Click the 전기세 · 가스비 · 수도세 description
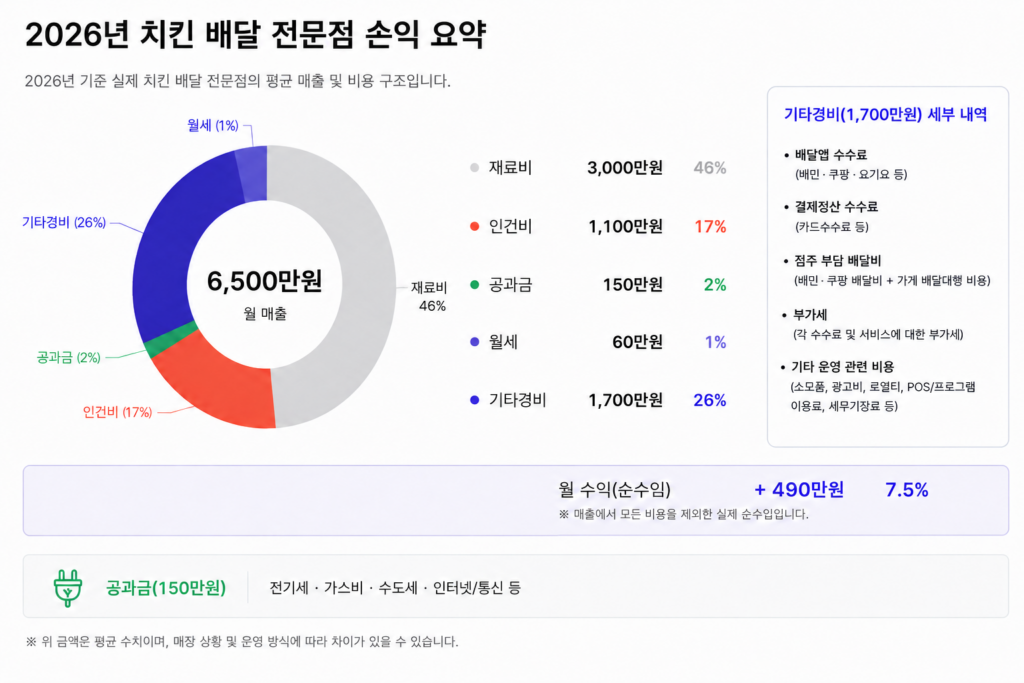Viewport: 1024px width, 683px height. [395, 588]
